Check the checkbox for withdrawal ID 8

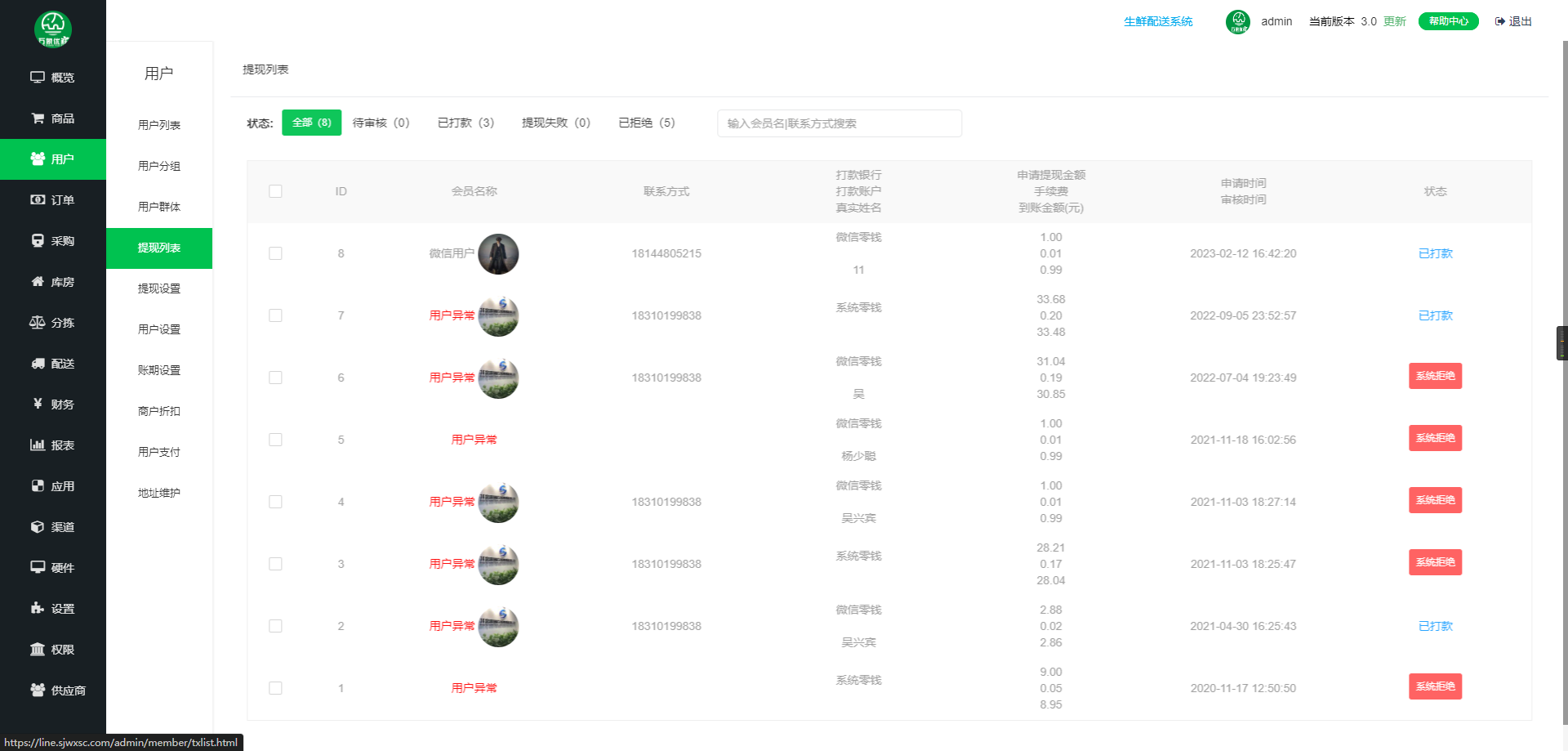tap(275, 253)
